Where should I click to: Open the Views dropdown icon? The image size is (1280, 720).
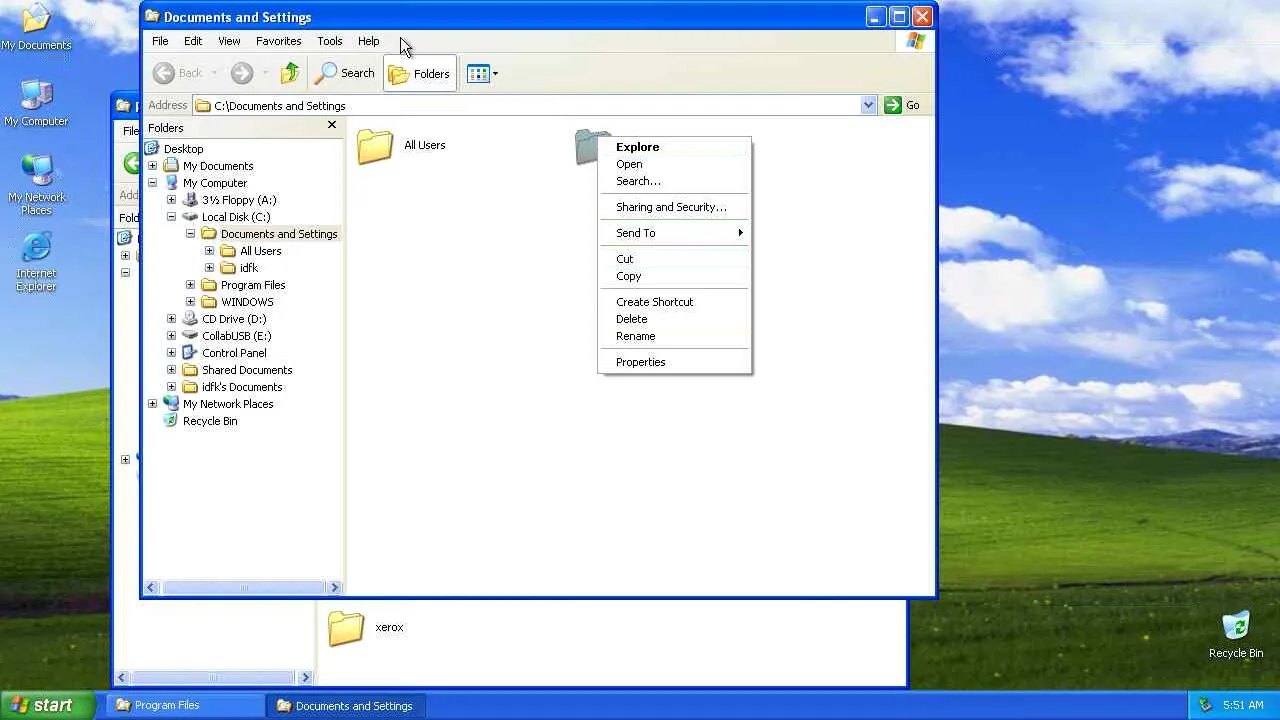pos(482,73)
